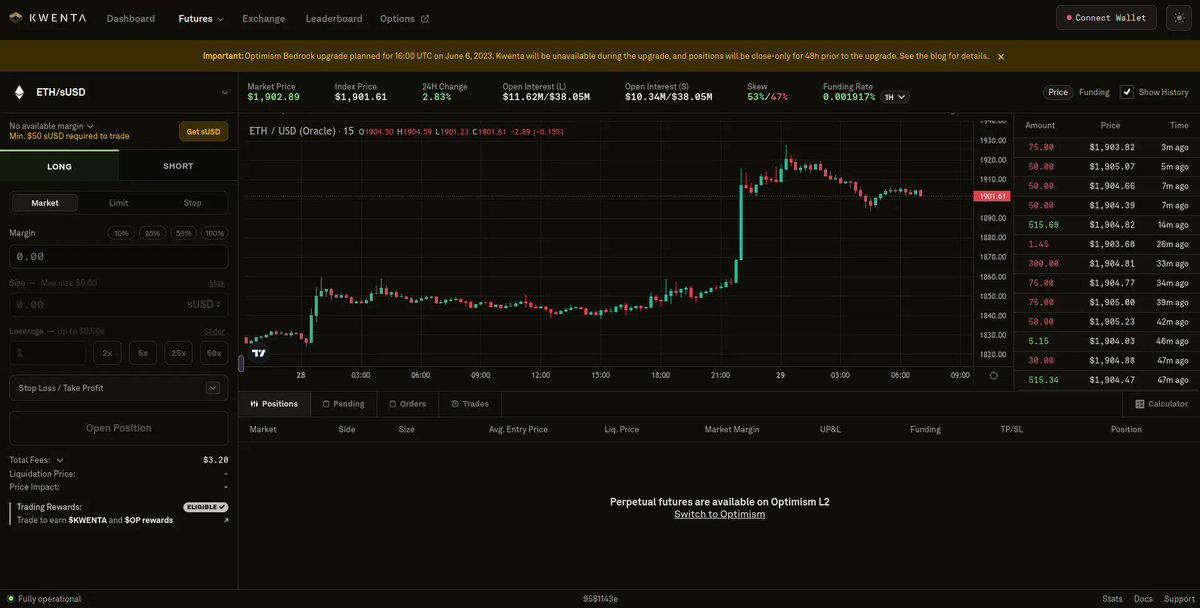Dismiss the Bedrock upgrade banner

[x=1001, y=57]
